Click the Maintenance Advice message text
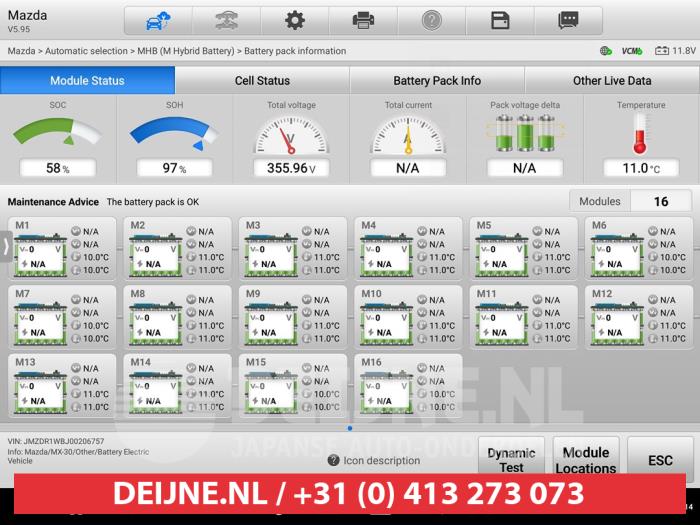This screenshot has width=700, height=525. pyautogui.click(x=153, y=202)
